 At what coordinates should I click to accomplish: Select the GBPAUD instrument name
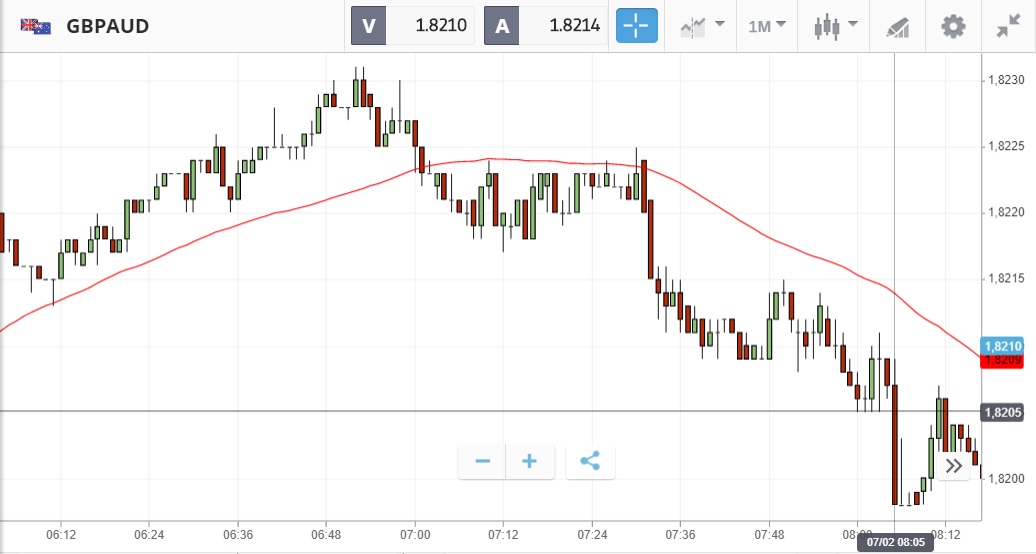108,26
